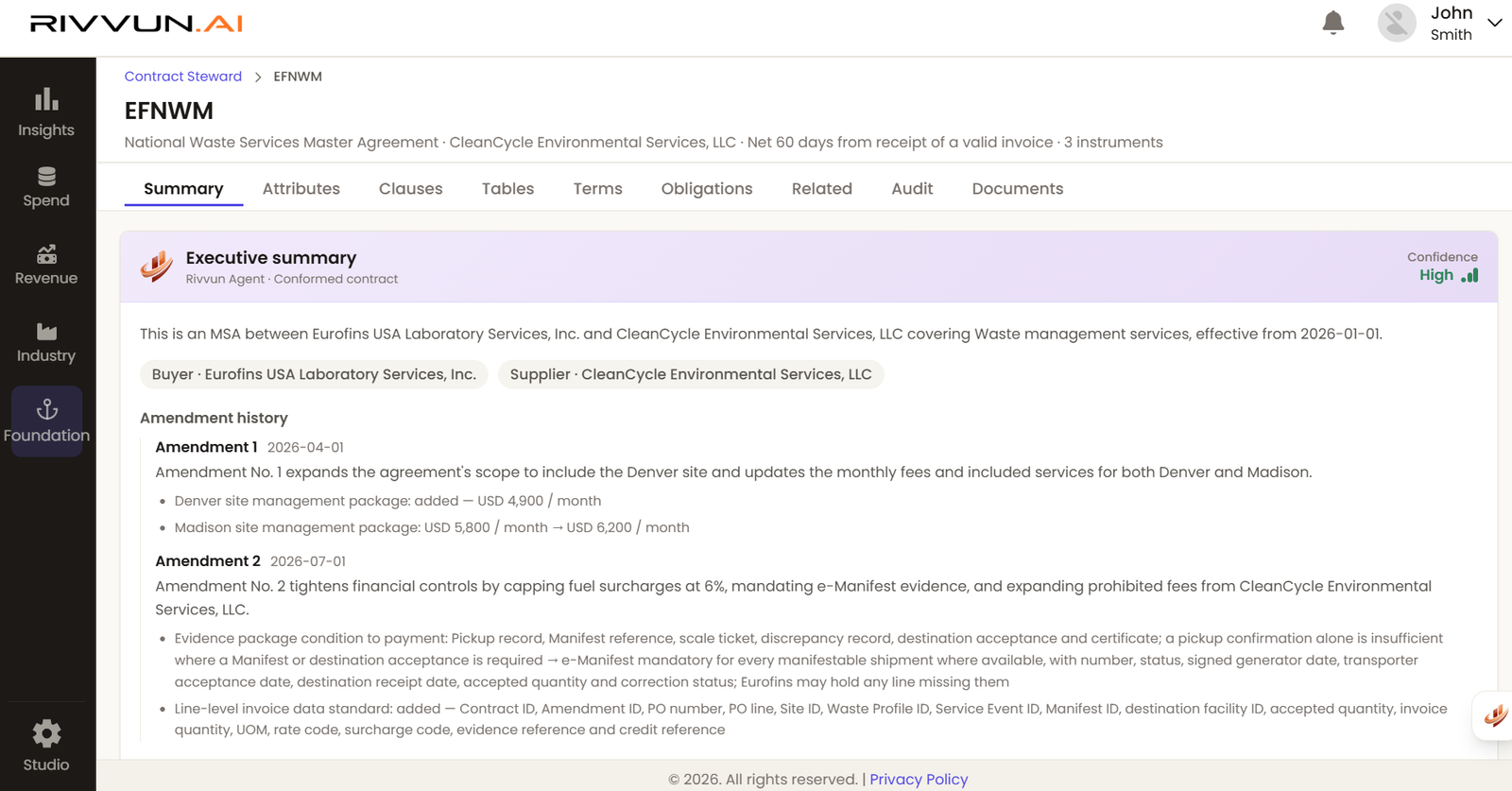This screenshot has width=1512, height=791.
Task: Open the Insights bar chart icon
Action: 46,99
